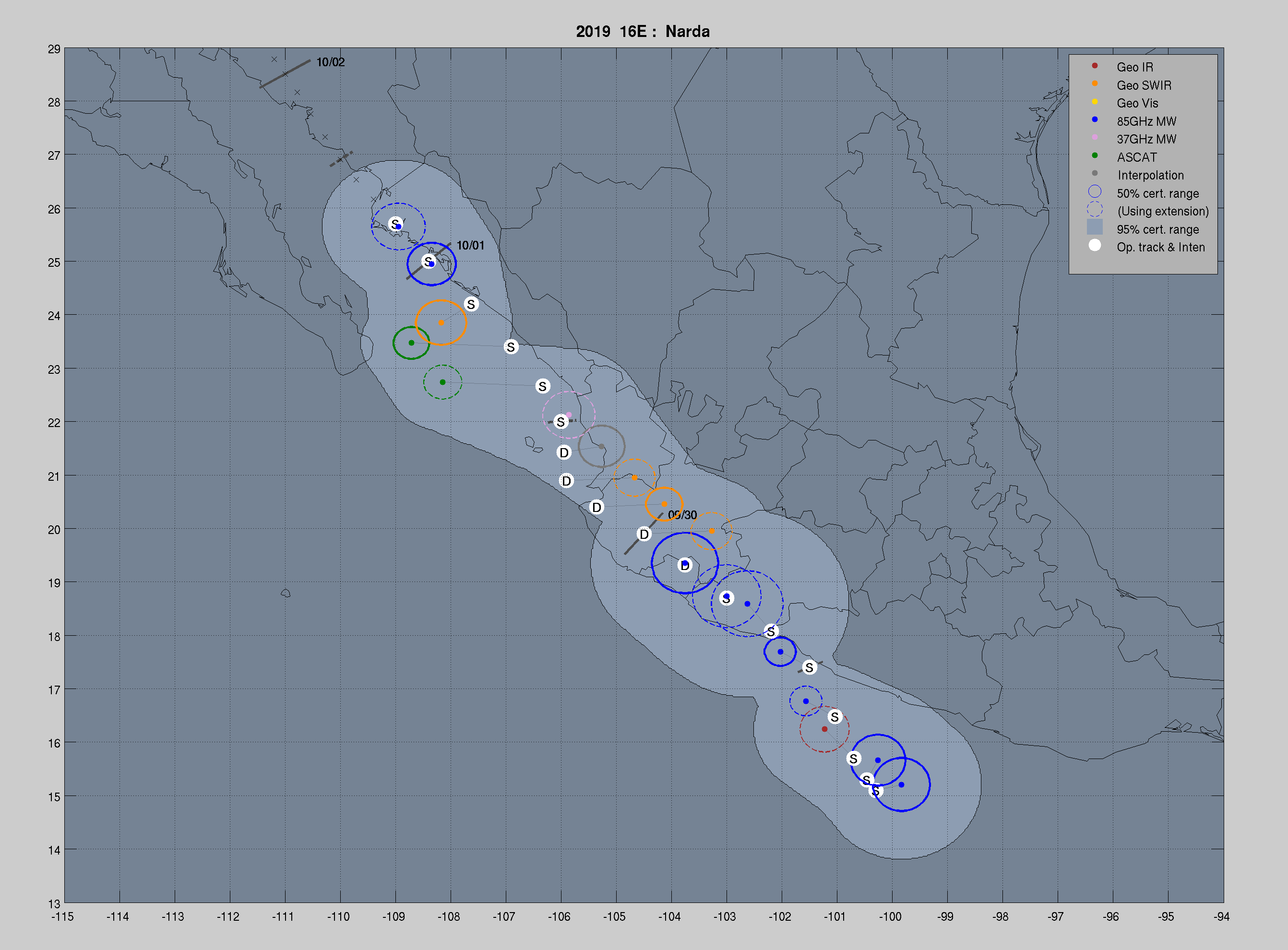Click the solid green ASCAT circle center dot
The image size is (1288, 950).
411,343
